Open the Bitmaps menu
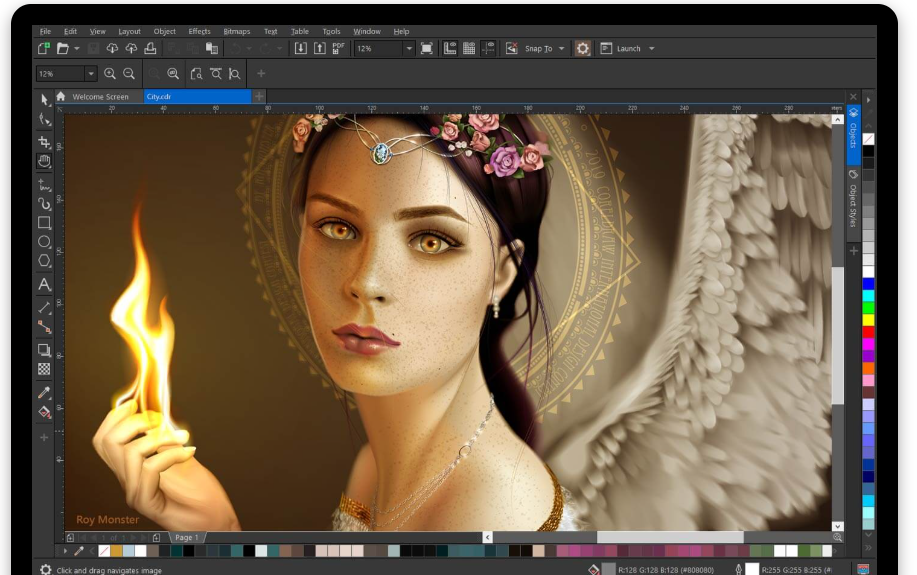 pos(237,32)
